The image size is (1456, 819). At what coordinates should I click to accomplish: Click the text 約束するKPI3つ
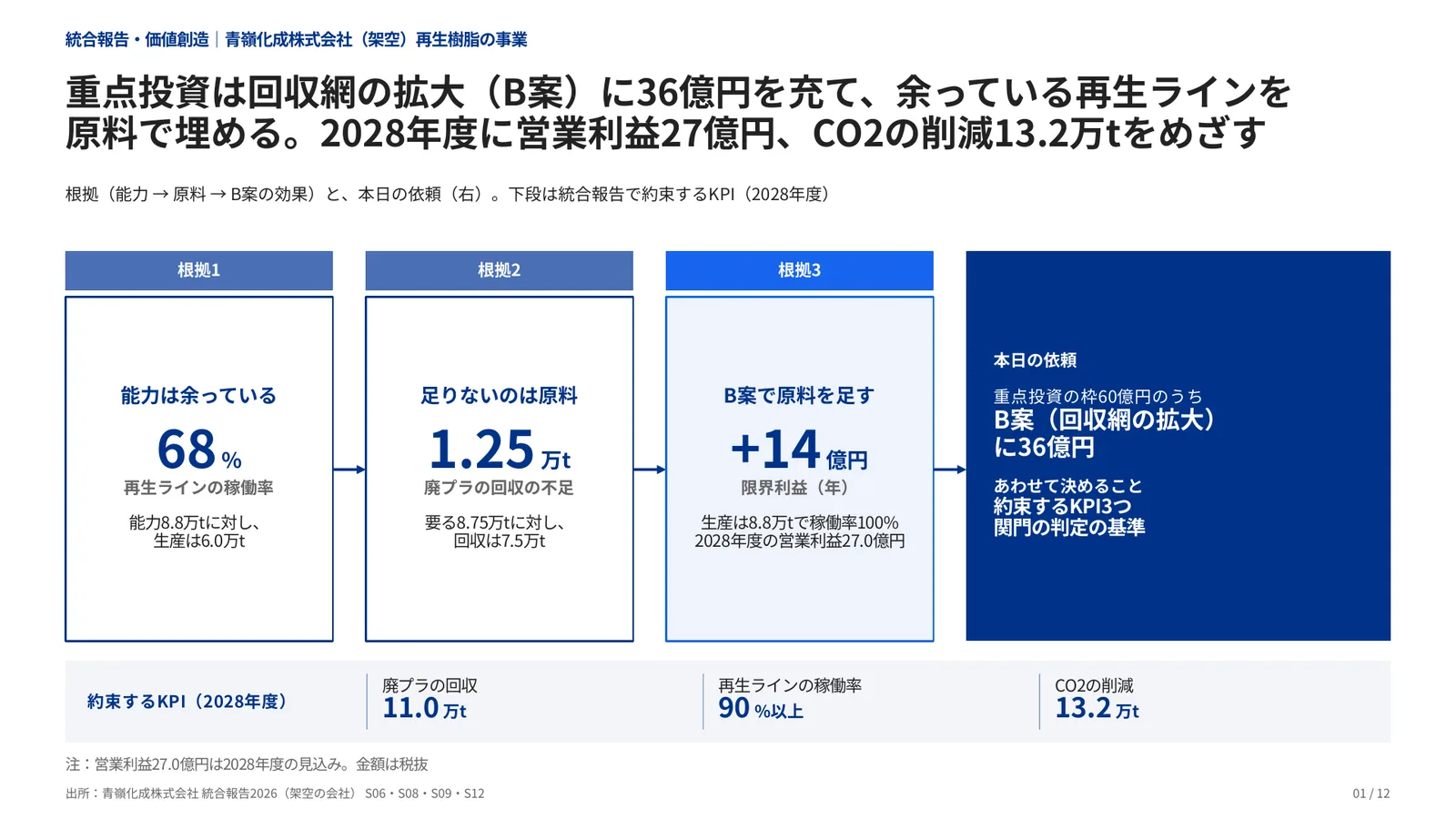[x=1062, y=506]
